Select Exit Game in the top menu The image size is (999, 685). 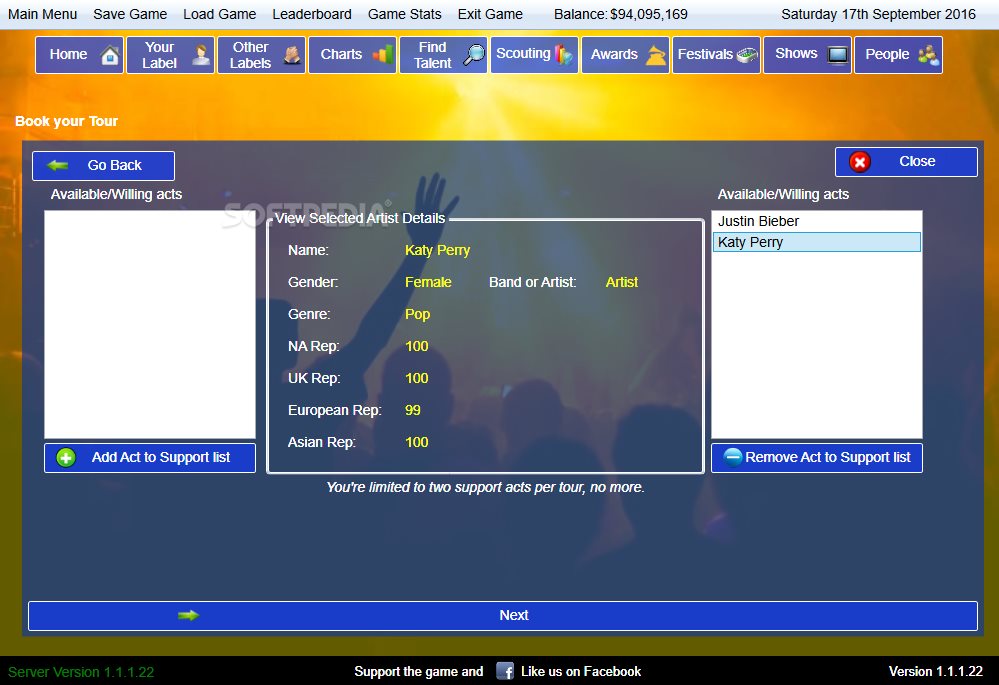490,14
